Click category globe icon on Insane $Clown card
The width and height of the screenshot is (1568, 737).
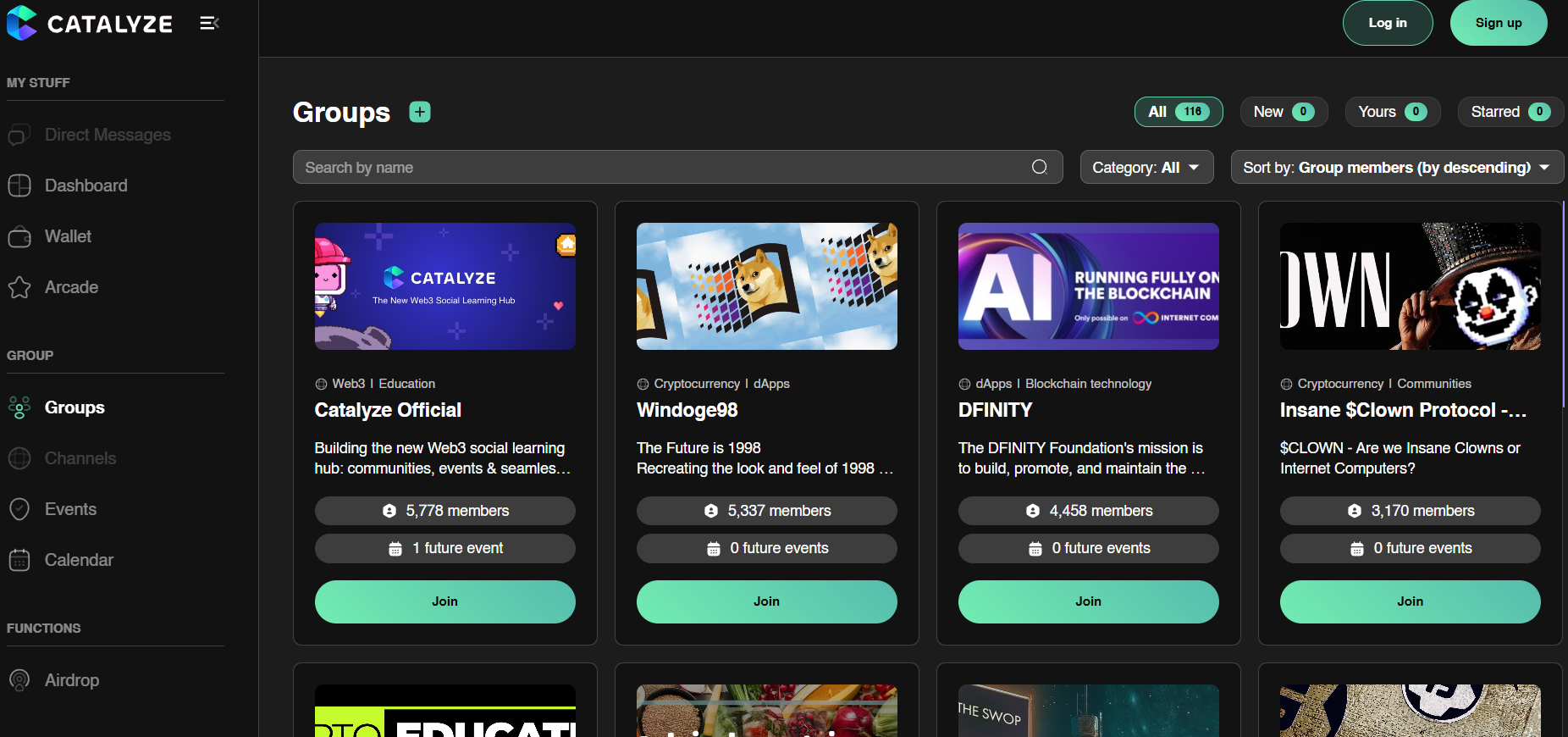coord(1286,384)
